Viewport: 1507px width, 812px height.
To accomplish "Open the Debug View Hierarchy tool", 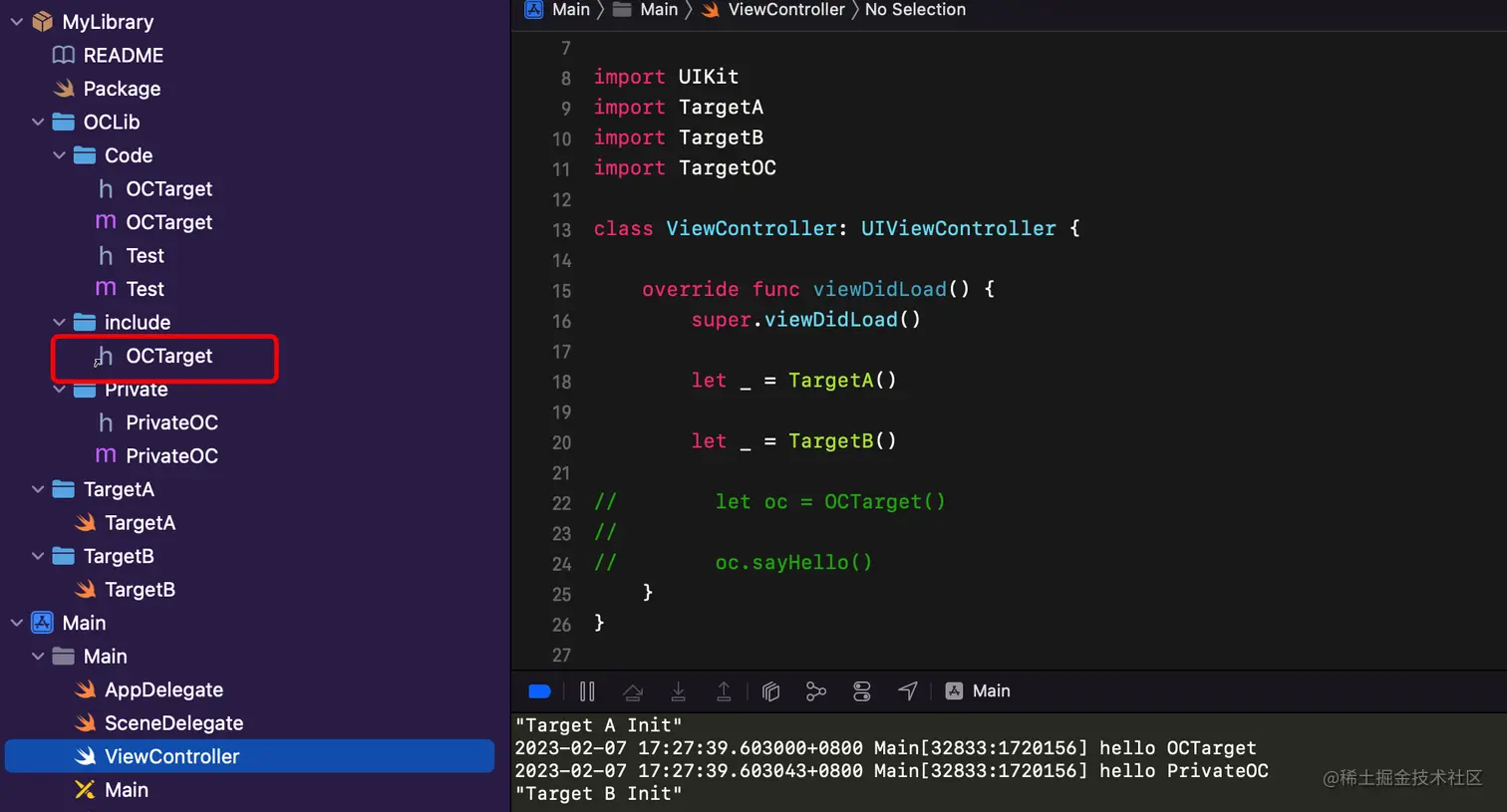I will [770, 691].
